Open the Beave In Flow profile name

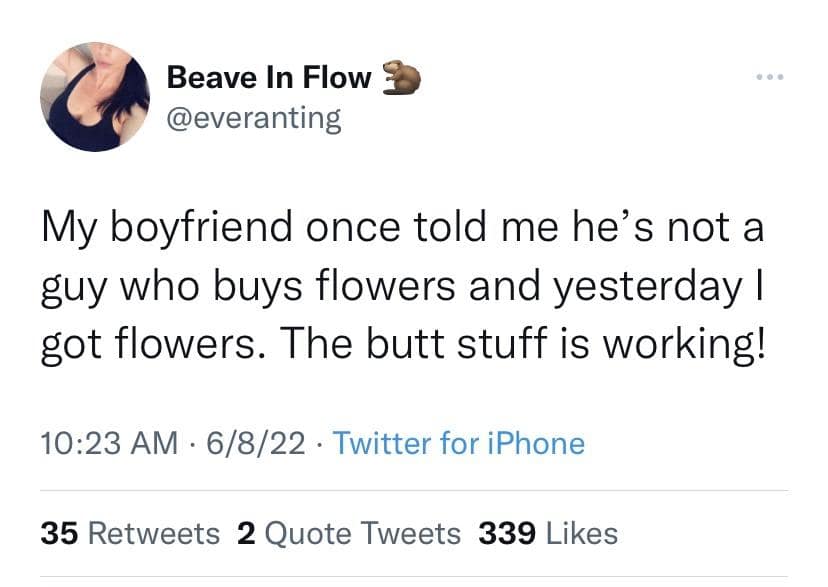(x=270, y=77)
